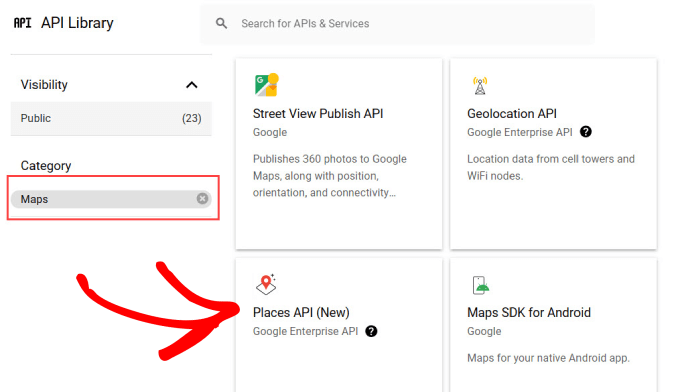Click the Category heading
The image size is (680, 392).
(x=46, y=166)
